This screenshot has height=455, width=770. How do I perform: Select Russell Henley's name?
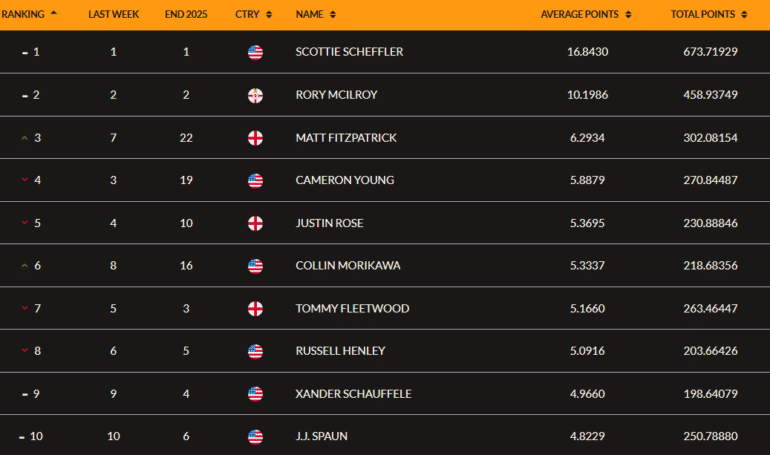pos(342,352)
